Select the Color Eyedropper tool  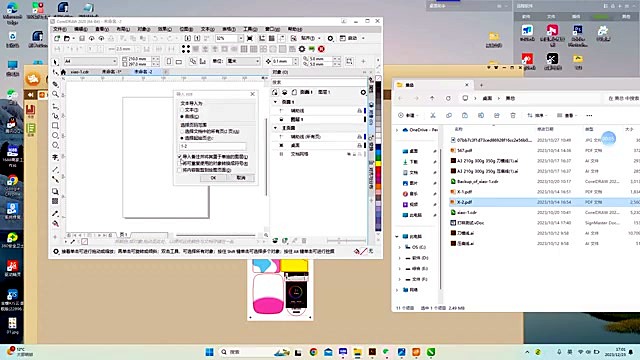[x=56, y=213]
